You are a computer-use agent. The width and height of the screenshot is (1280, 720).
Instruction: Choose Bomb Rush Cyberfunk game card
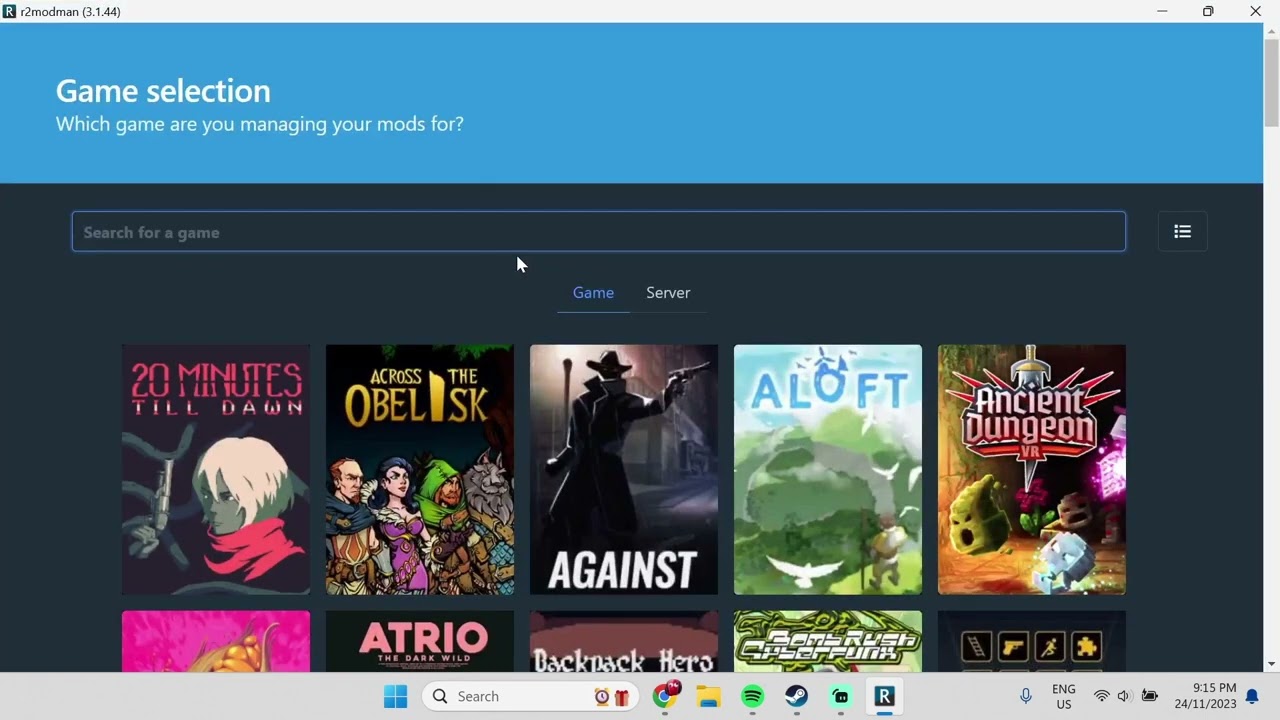pyautogui.click(x=828, y=641)
